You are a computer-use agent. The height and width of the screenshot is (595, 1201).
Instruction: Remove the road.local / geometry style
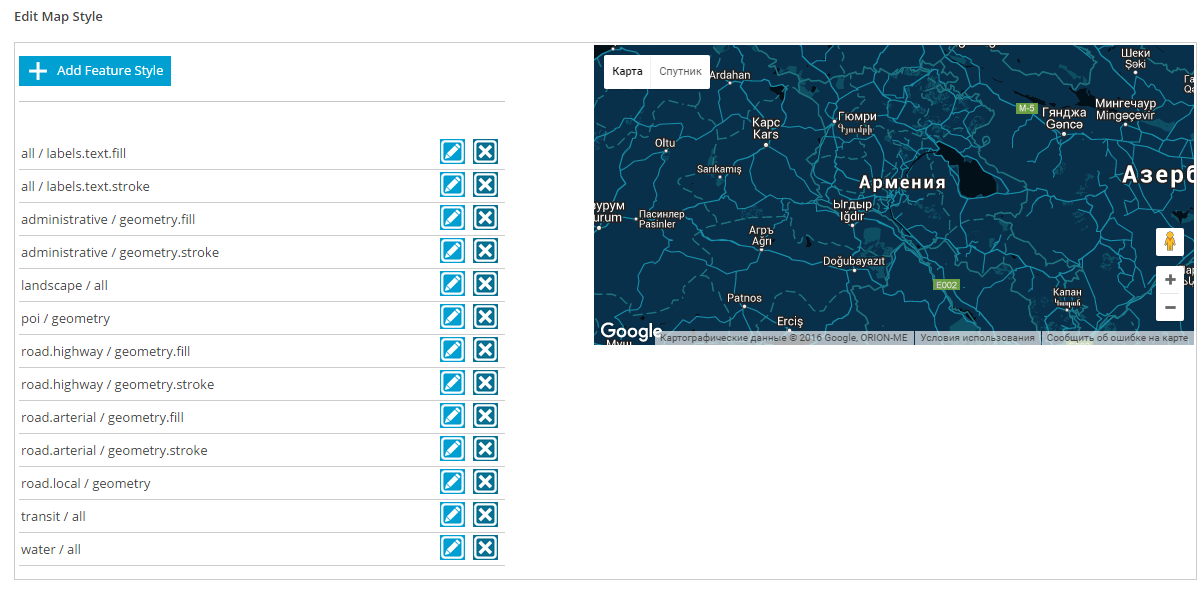(485, 482)
